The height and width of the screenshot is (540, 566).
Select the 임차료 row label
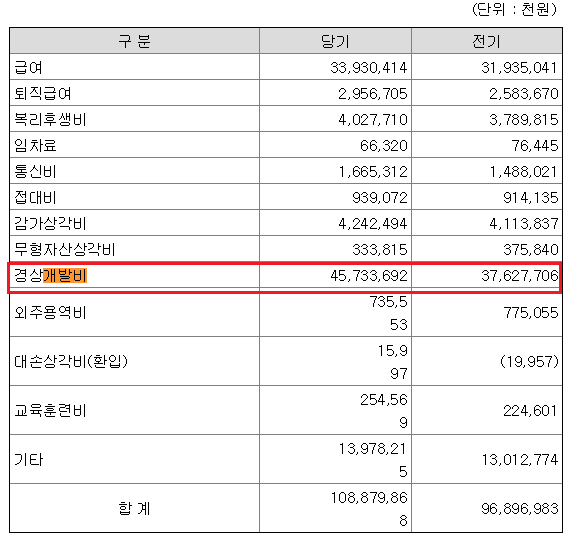click(x=35, y=145)
